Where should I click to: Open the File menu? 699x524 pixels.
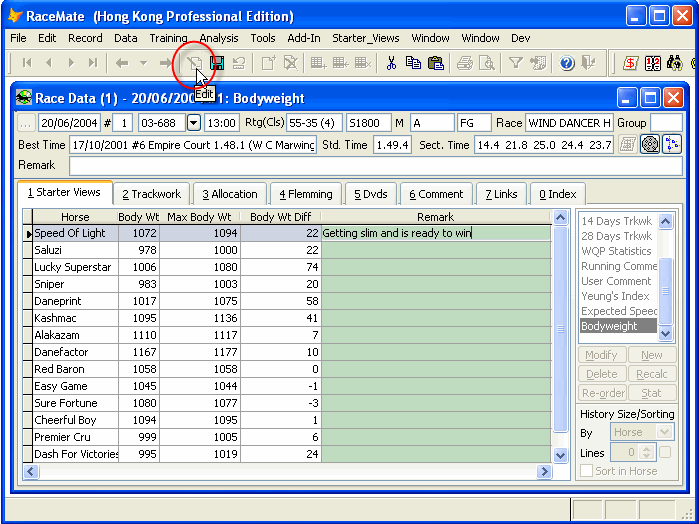18,38
